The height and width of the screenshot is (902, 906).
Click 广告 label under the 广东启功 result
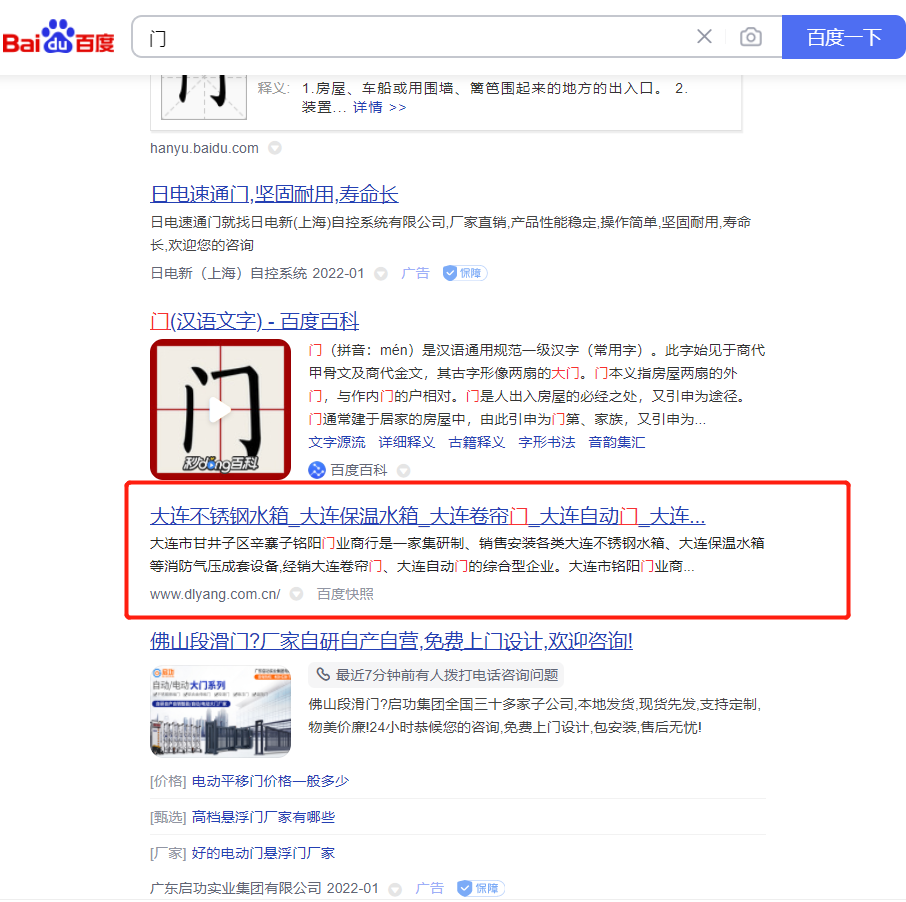(x=429, y=888)
